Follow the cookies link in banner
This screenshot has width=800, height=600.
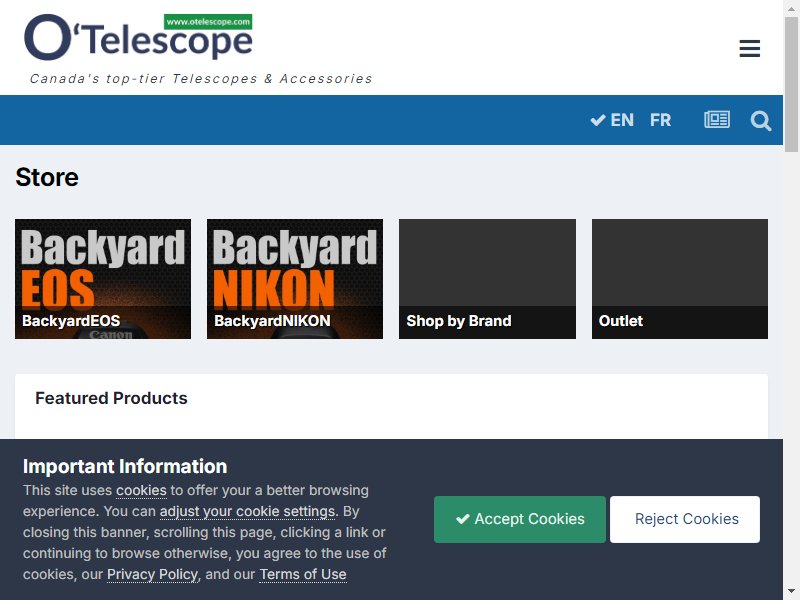(x=141, y=490)
